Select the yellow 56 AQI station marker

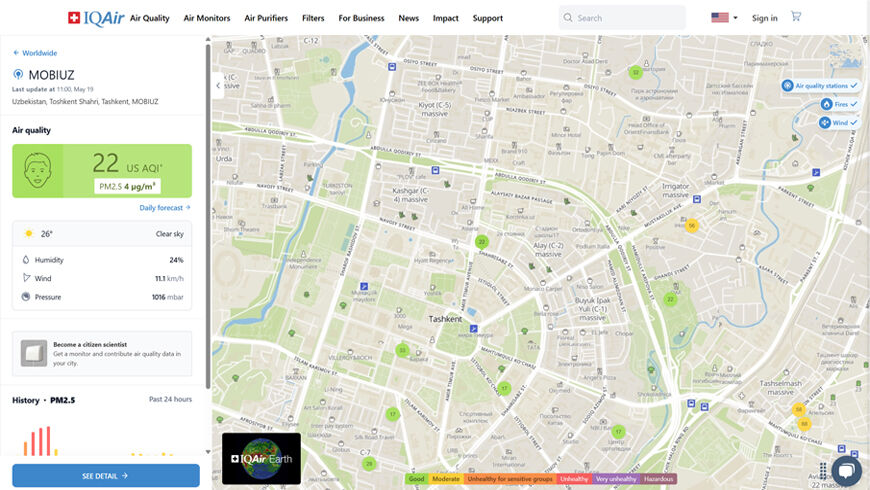click(x=691, y=225)
